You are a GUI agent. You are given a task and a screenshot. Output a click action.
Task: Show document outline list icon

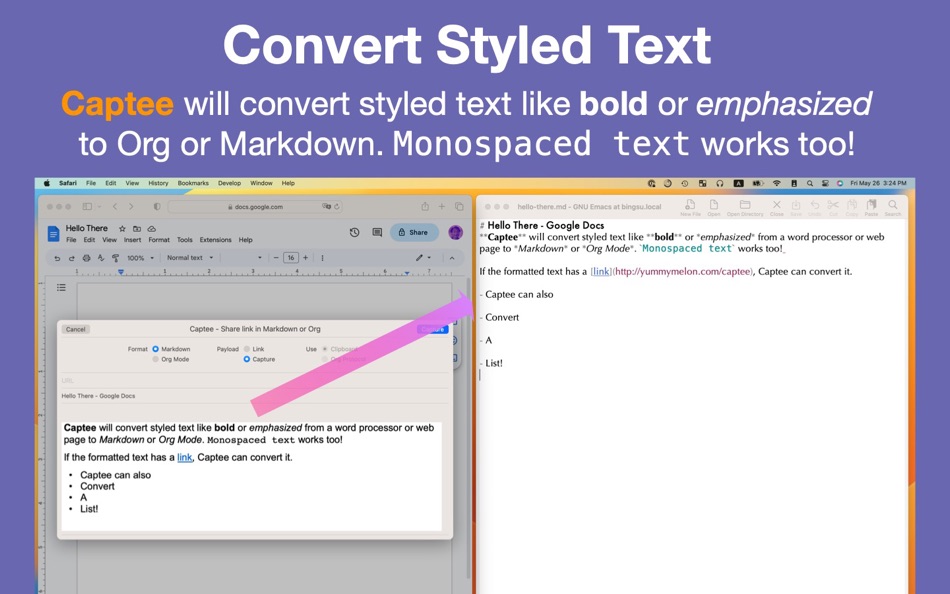[61, 287]
